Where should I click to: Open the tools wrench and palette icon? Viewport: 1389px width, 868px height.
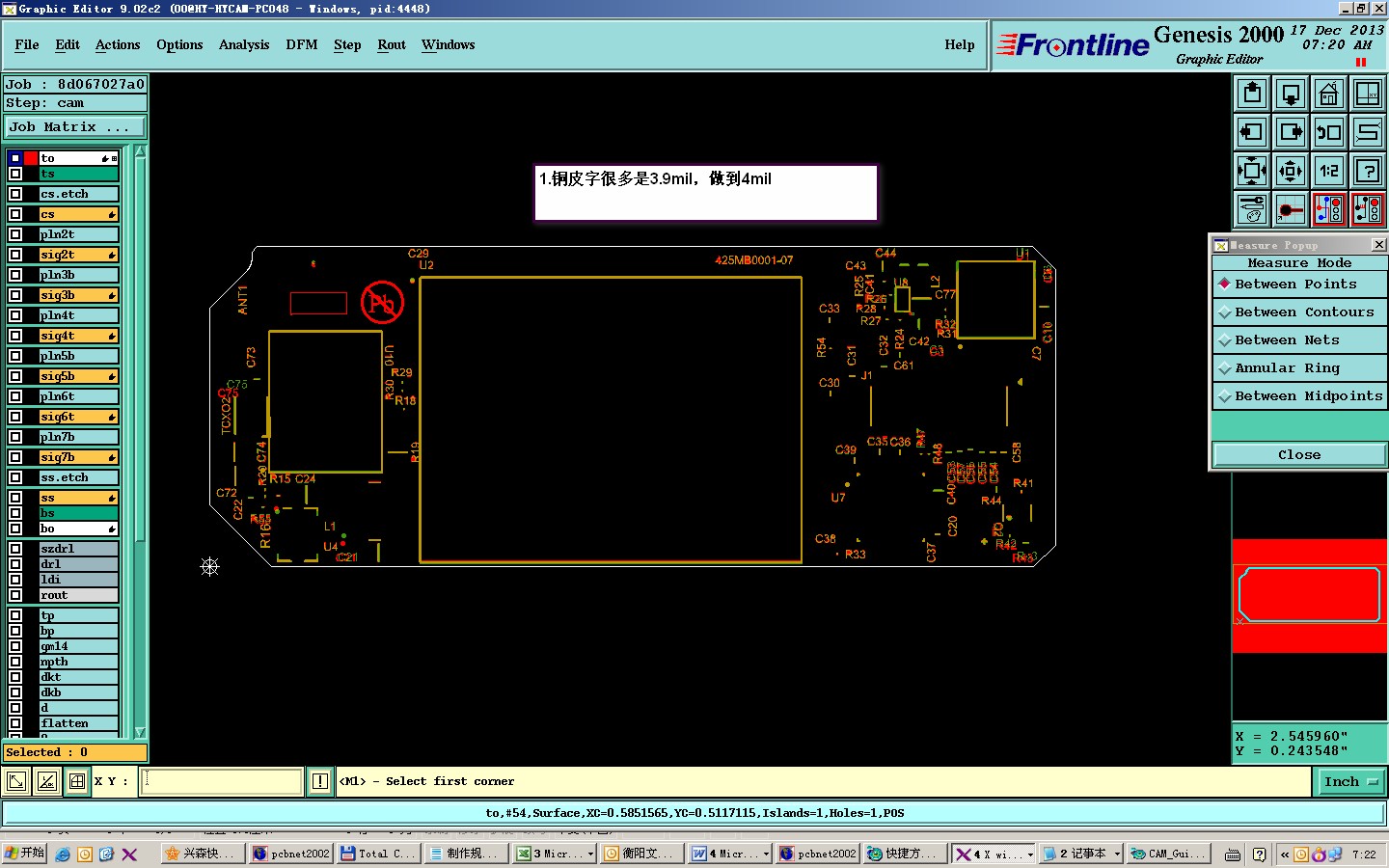[1252, 209]
